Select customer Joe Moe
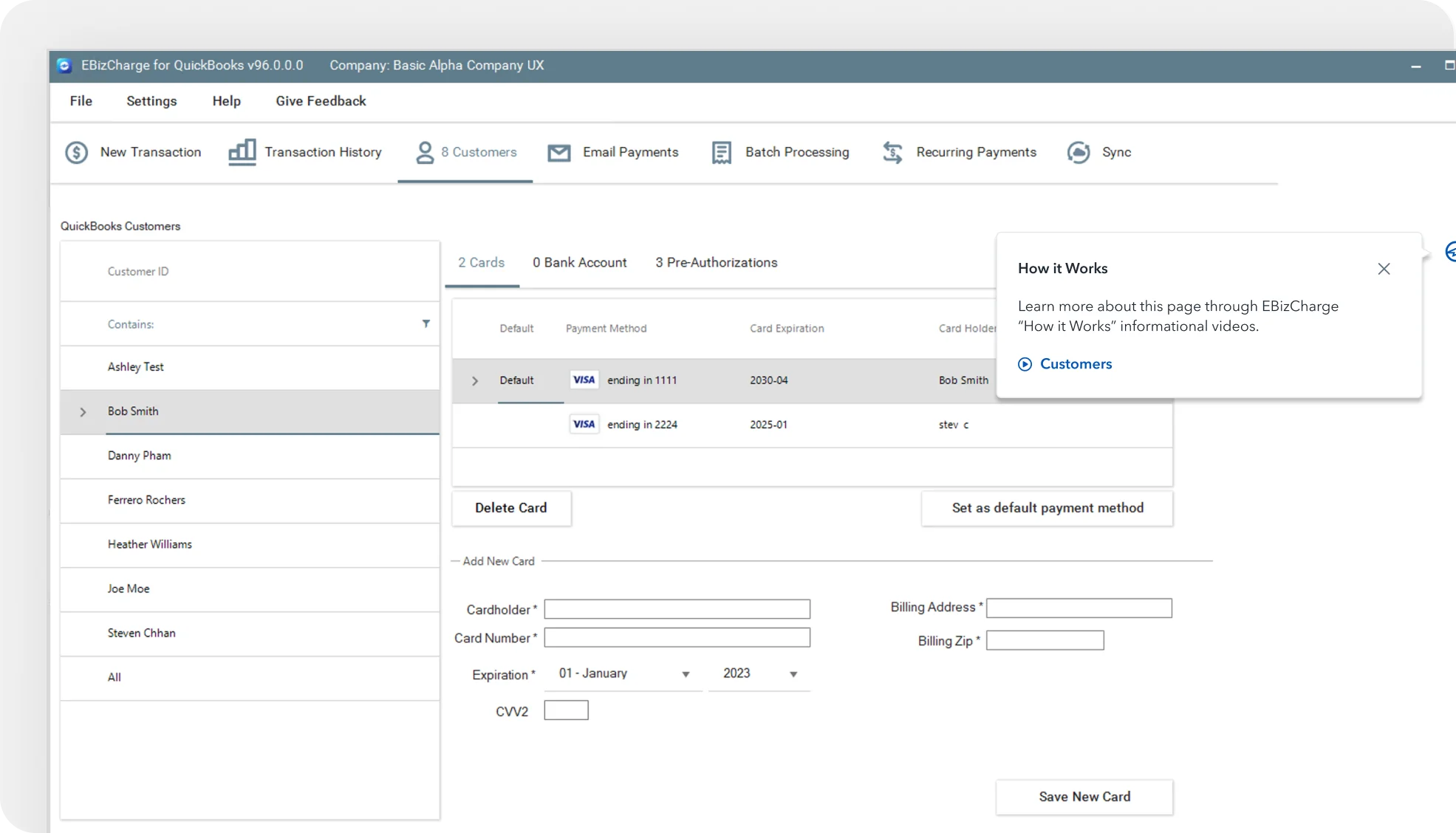The width and height of the screenshot is (1456, 833). (x=250, y=589)
